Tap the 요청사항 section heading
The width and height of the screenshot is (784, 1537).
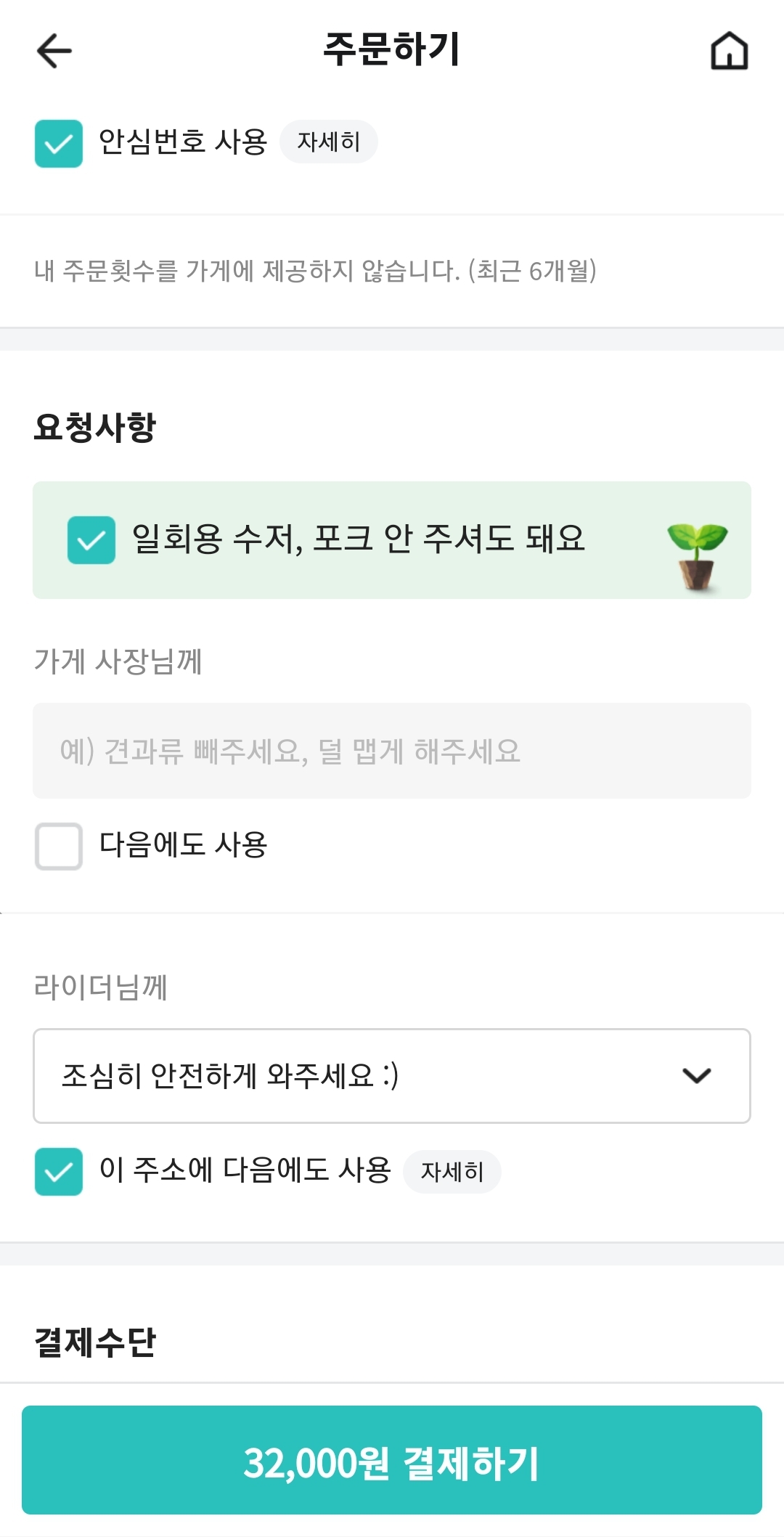click(95, 427)
